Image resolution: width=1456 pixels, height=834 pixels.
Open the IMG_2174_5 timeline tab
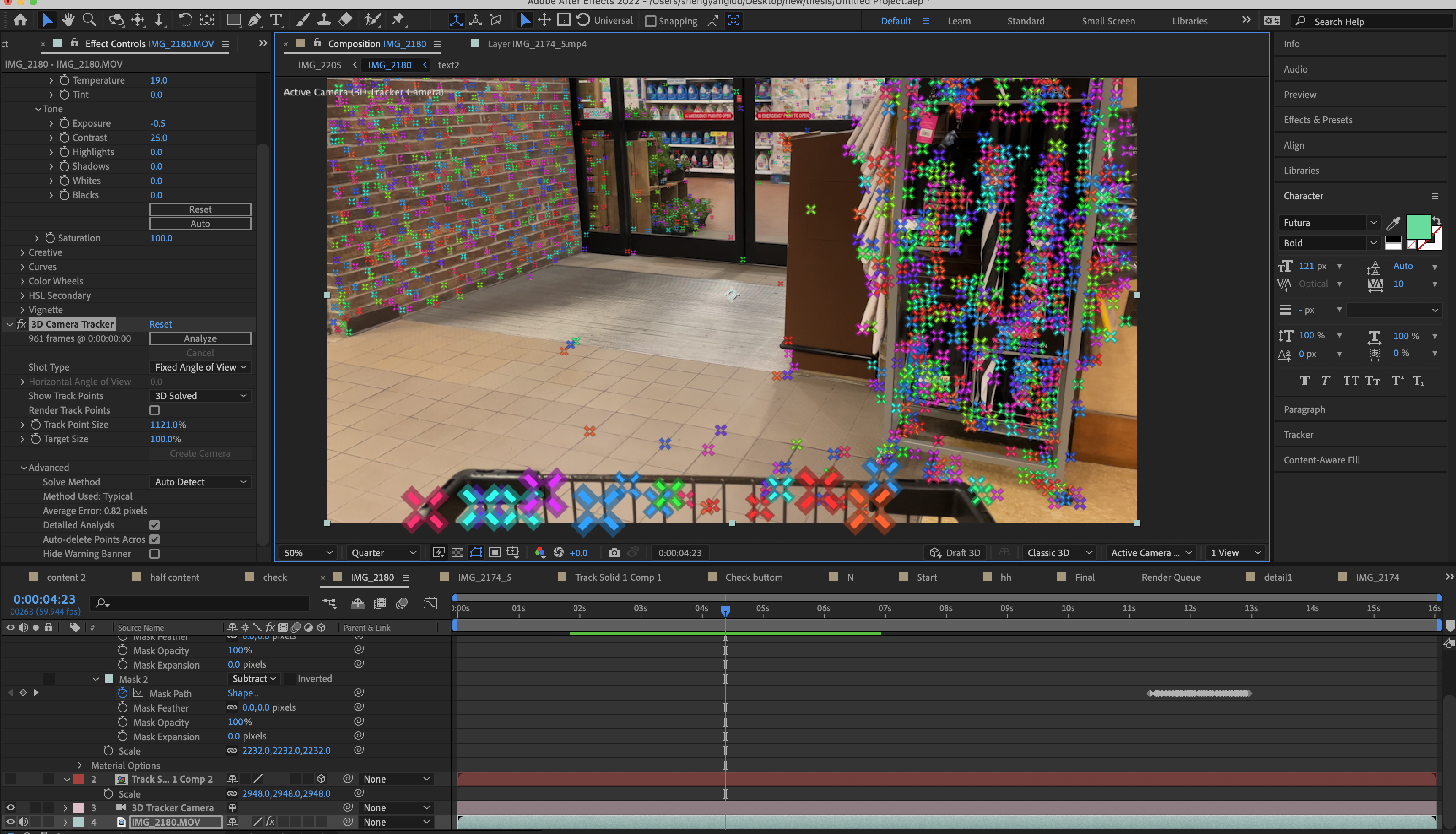pyautogui.click(x=484, y=577)
